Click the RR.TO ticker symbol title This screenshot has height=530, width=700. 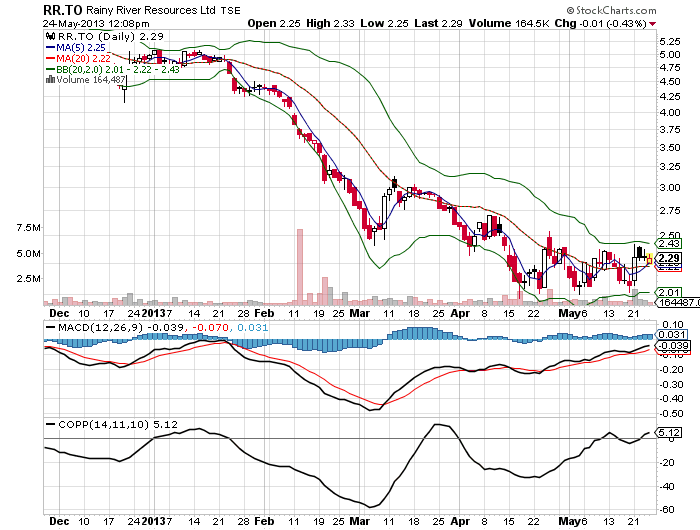(63, 10)
